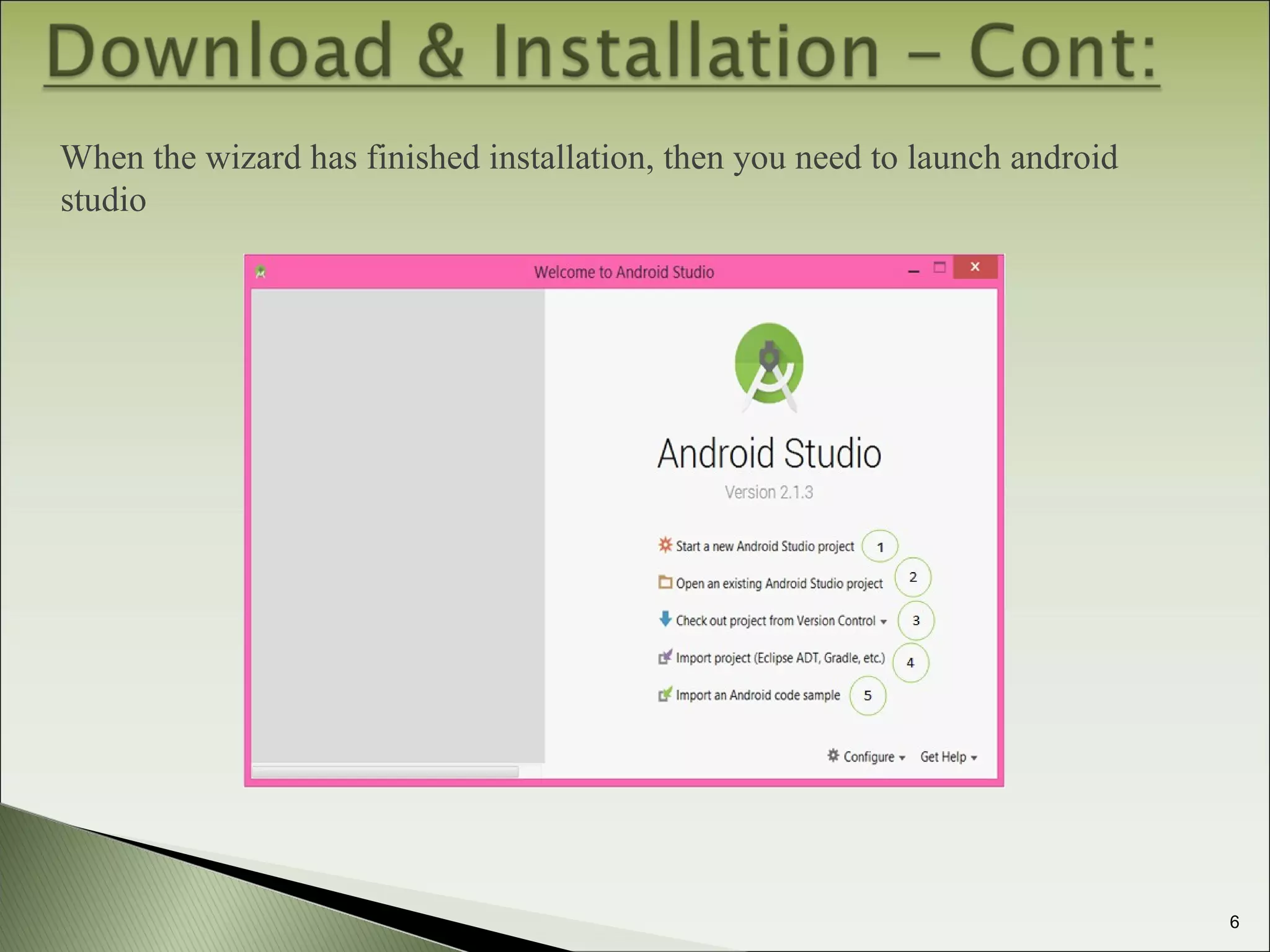Check out project from Version Control
Screen dimensions: 1270x952
click(775, 620)
